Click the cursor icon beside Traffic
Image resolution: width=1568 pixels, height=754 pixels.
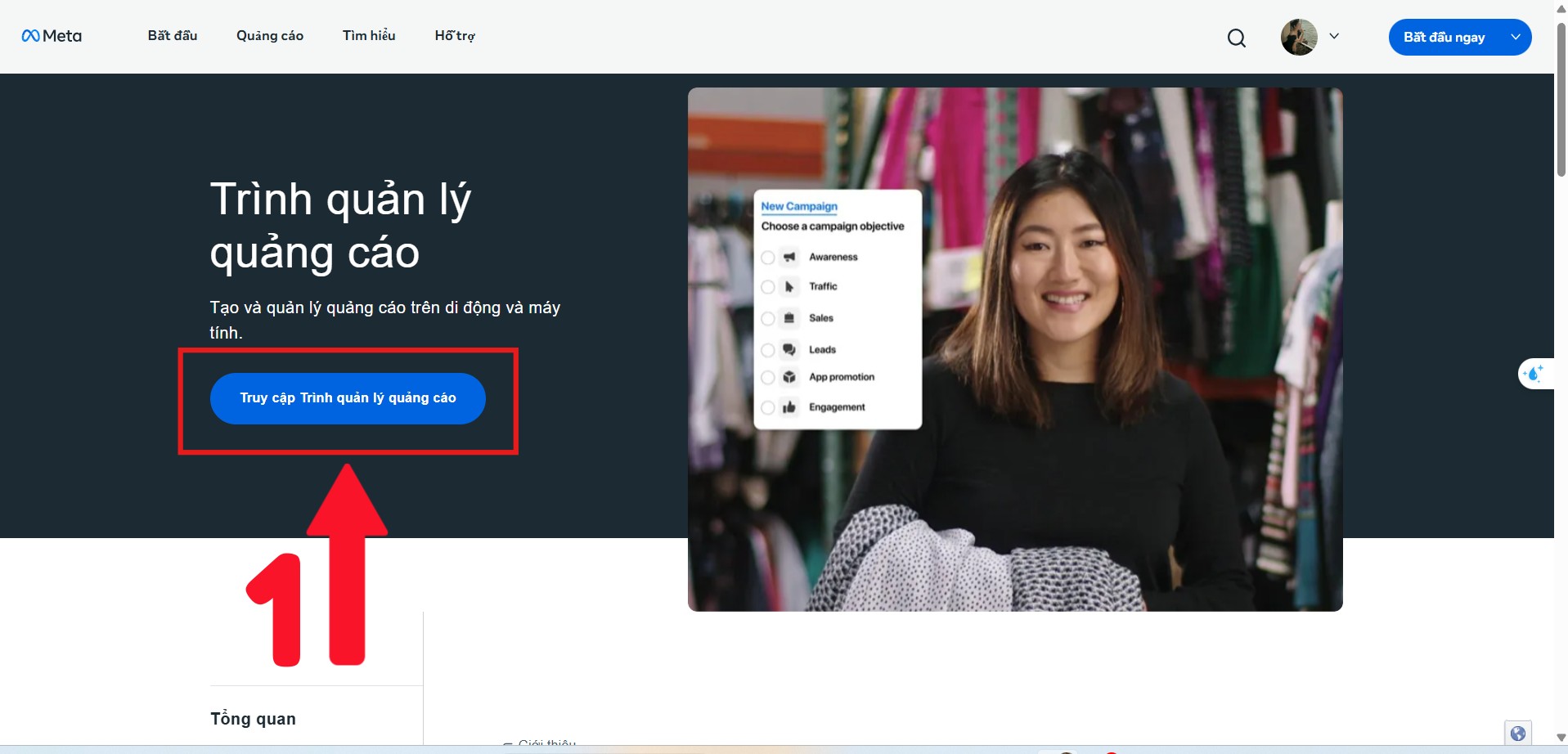(789, 286)
